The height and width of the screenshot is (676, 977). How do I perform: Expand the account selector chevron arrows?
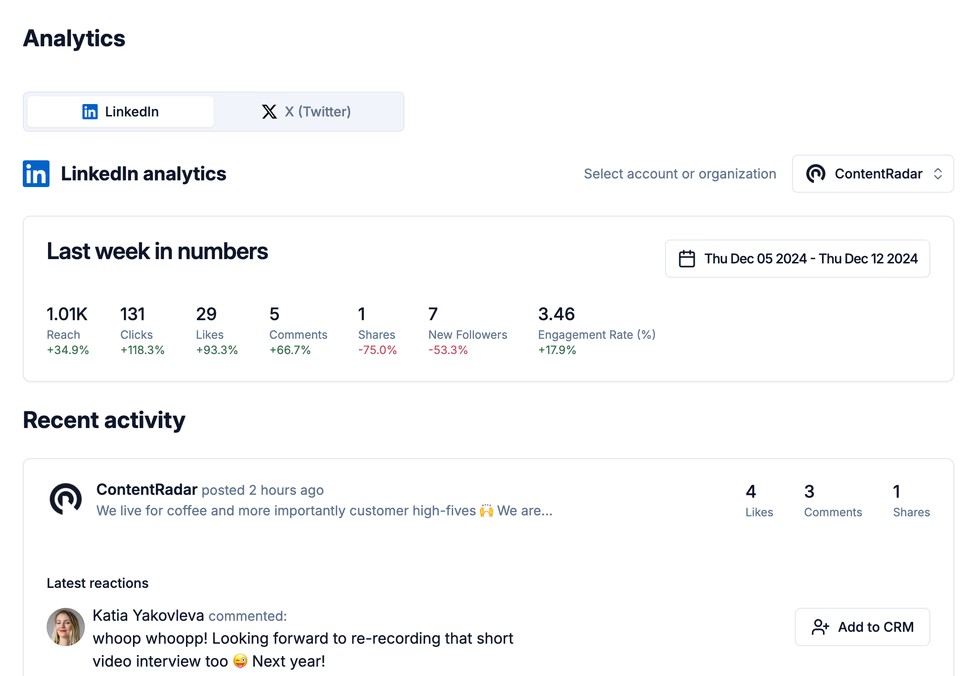938,174
